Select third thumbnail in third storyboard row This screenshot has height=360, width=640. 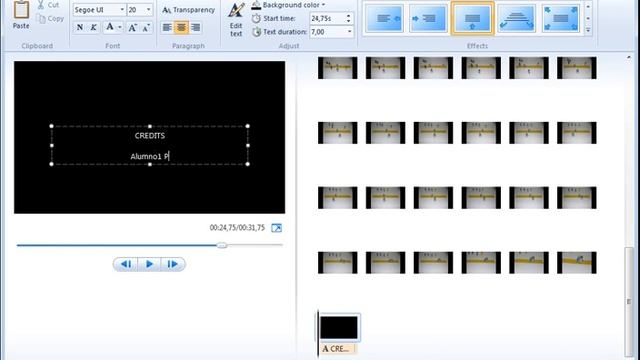tap(433, 198)
